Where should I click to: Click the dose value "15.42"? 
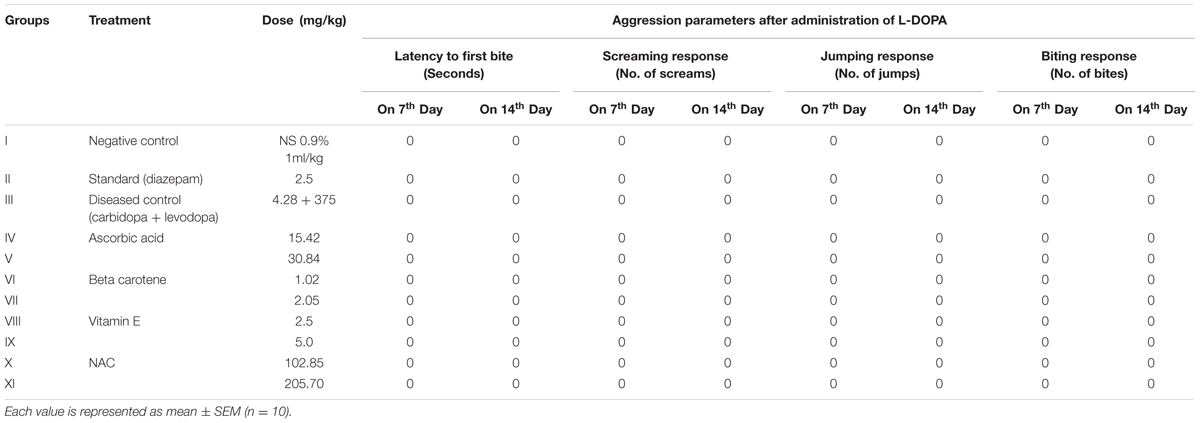[x=304, y=238]
